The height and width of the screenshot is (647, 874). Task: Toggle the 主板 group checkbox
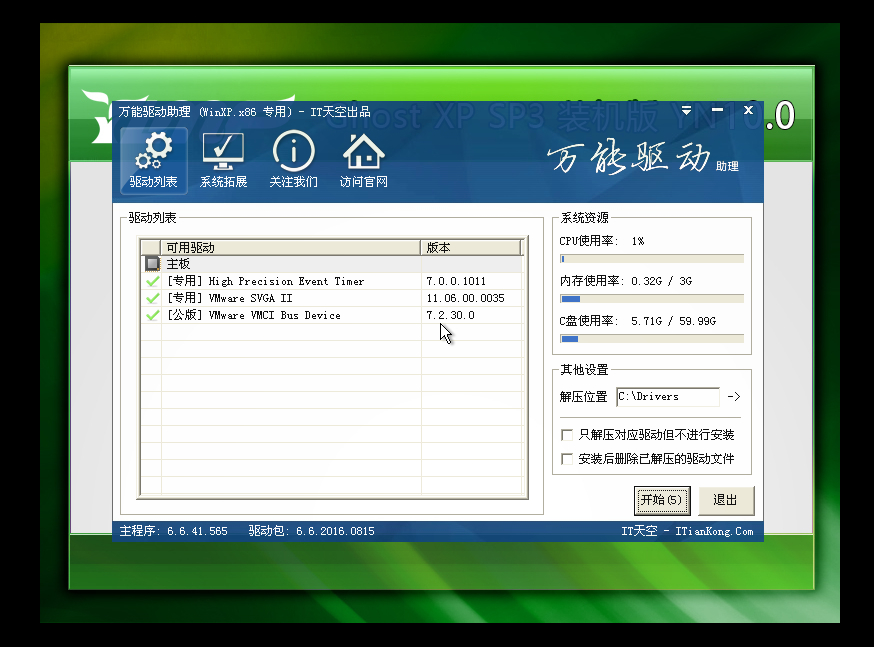coord(152,264)
